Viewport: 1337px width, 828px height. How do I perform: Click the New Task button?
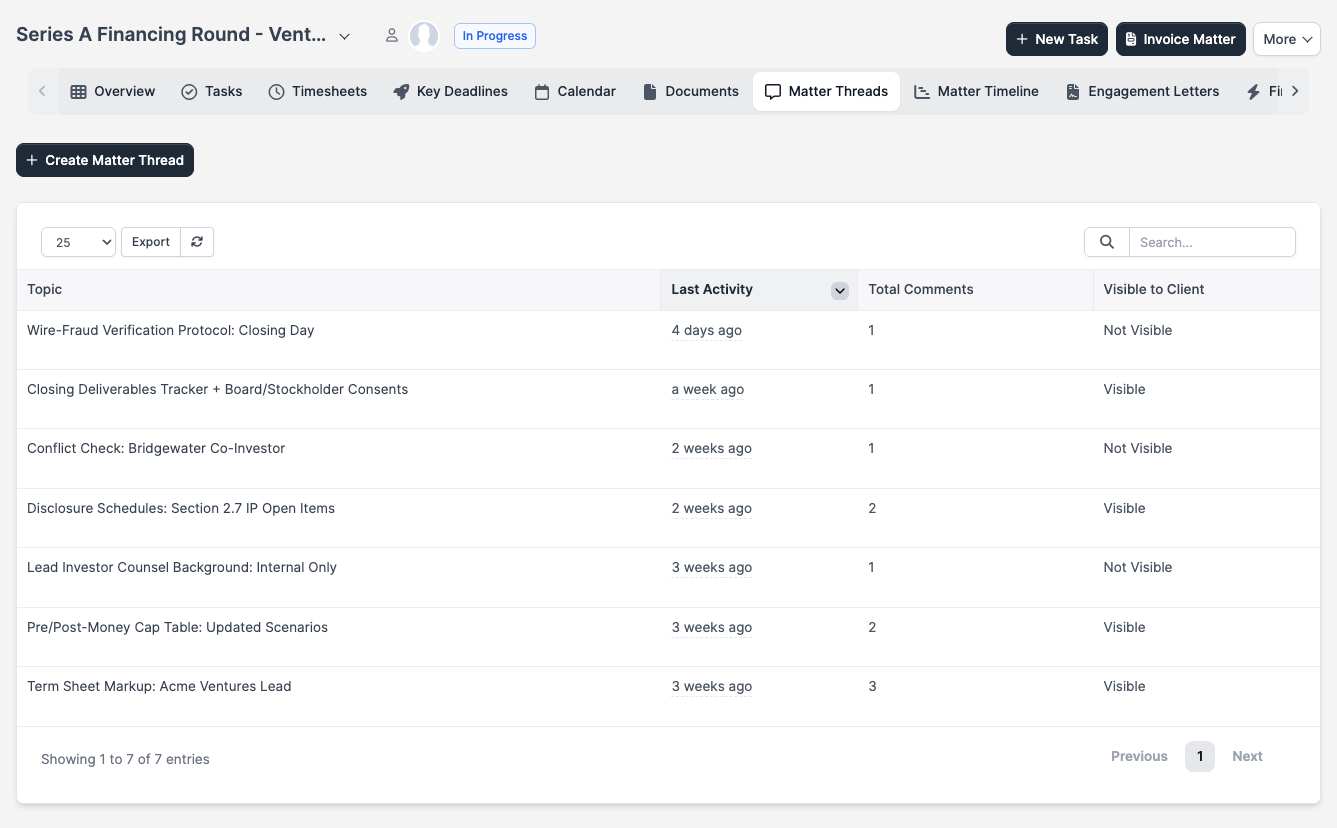(1057, 39)
